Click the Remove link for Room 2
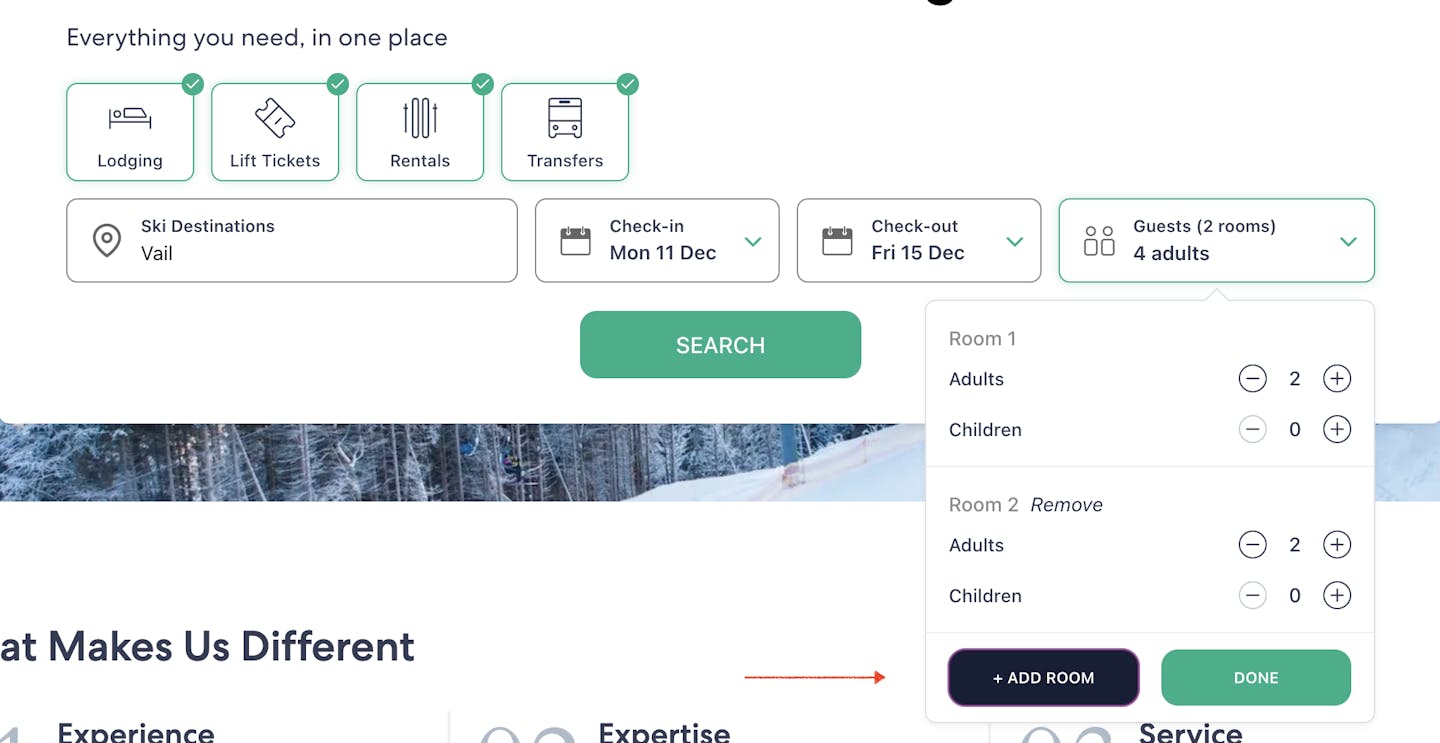1440x743 pixels. click(x=1066, y=505)
